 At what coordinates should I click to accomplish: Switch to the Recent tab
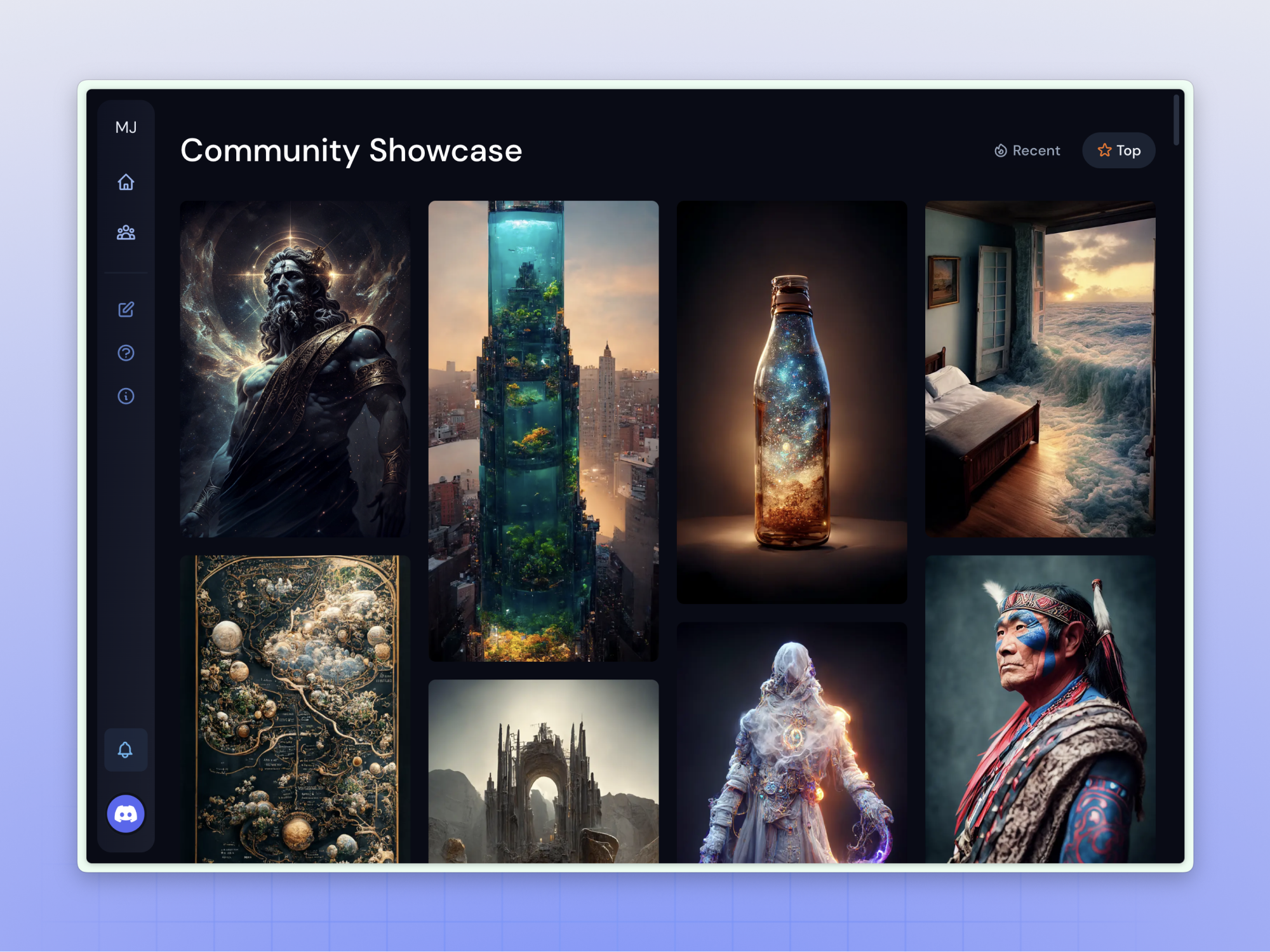[x=1036, y=151]
